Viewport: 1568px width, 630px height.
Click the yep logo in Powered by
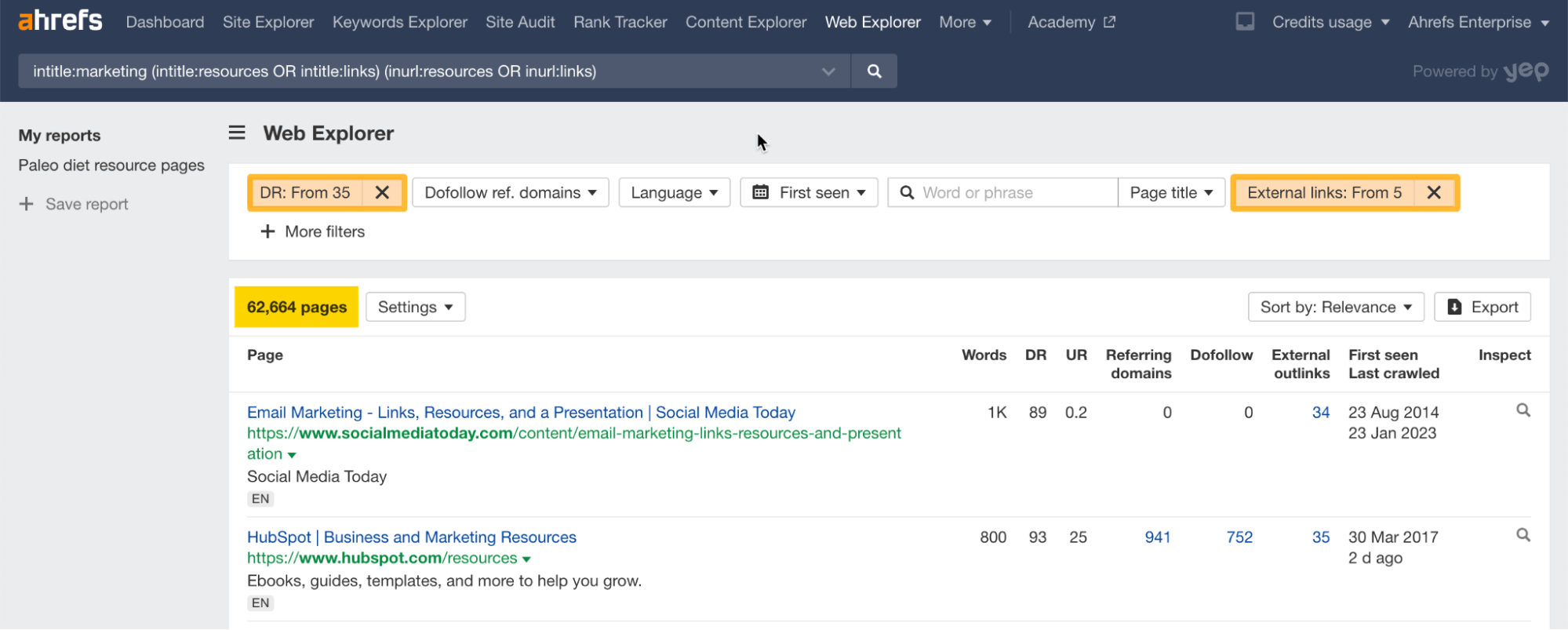tap(1526, 71)
